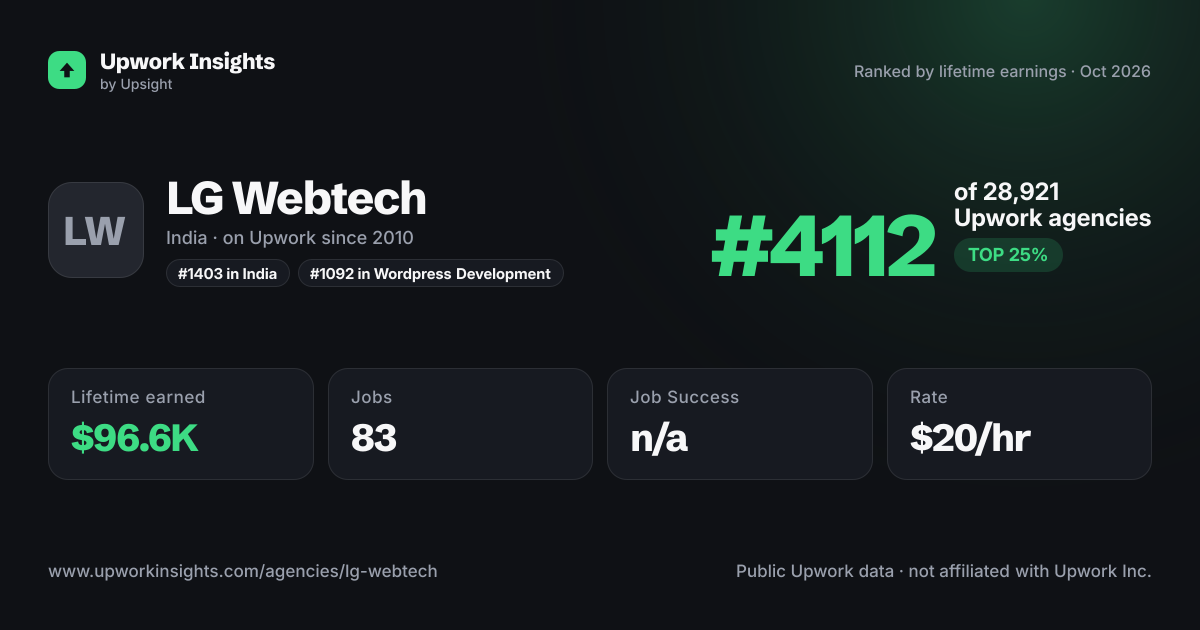This screenshot has height=630, width=1200.
Task: Open the upworkinsights.com agency URL
Action: tap(243, 571)
